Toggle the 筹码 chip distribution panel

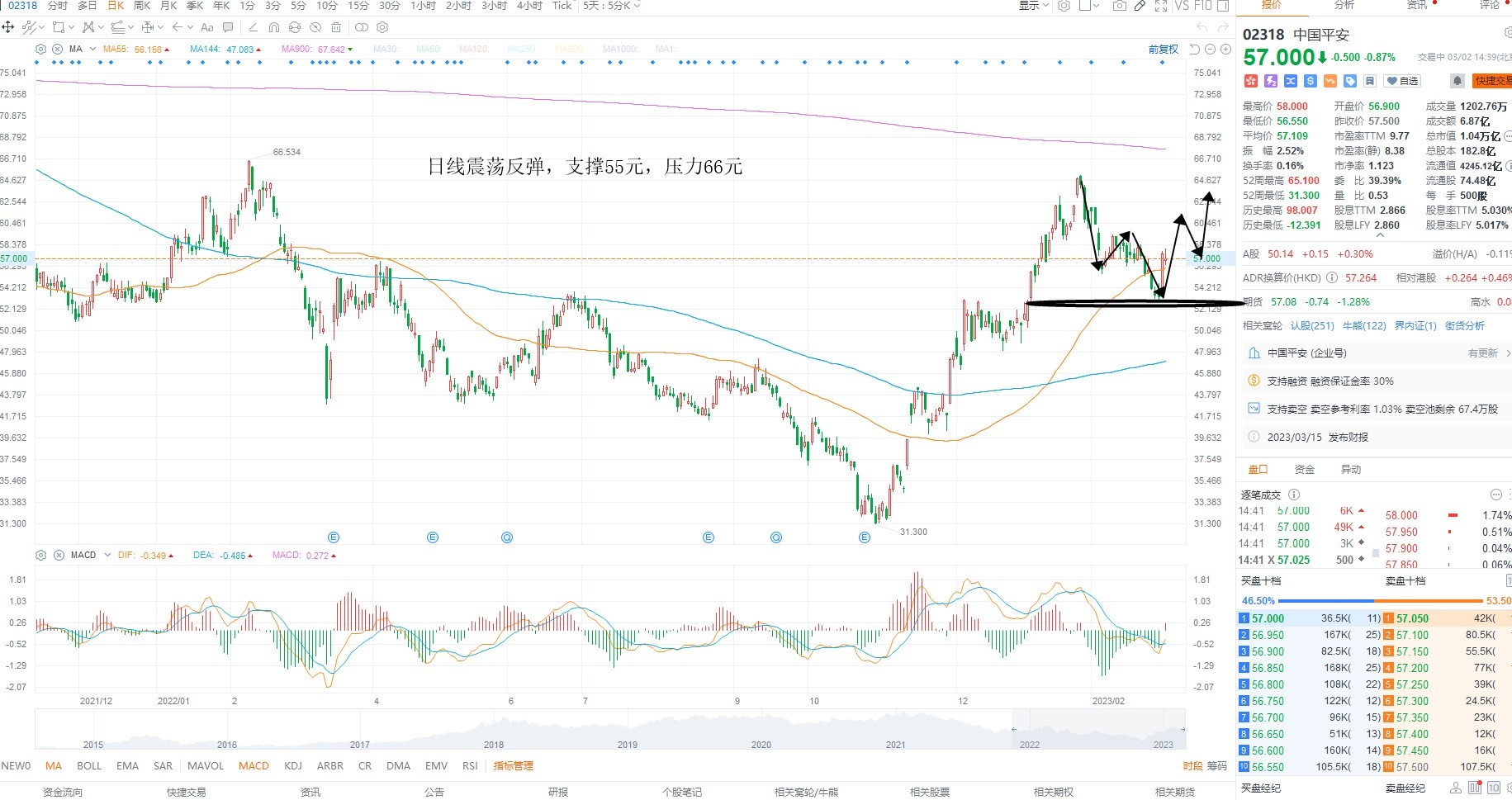pyautogui.click(x=1216, y=765)
